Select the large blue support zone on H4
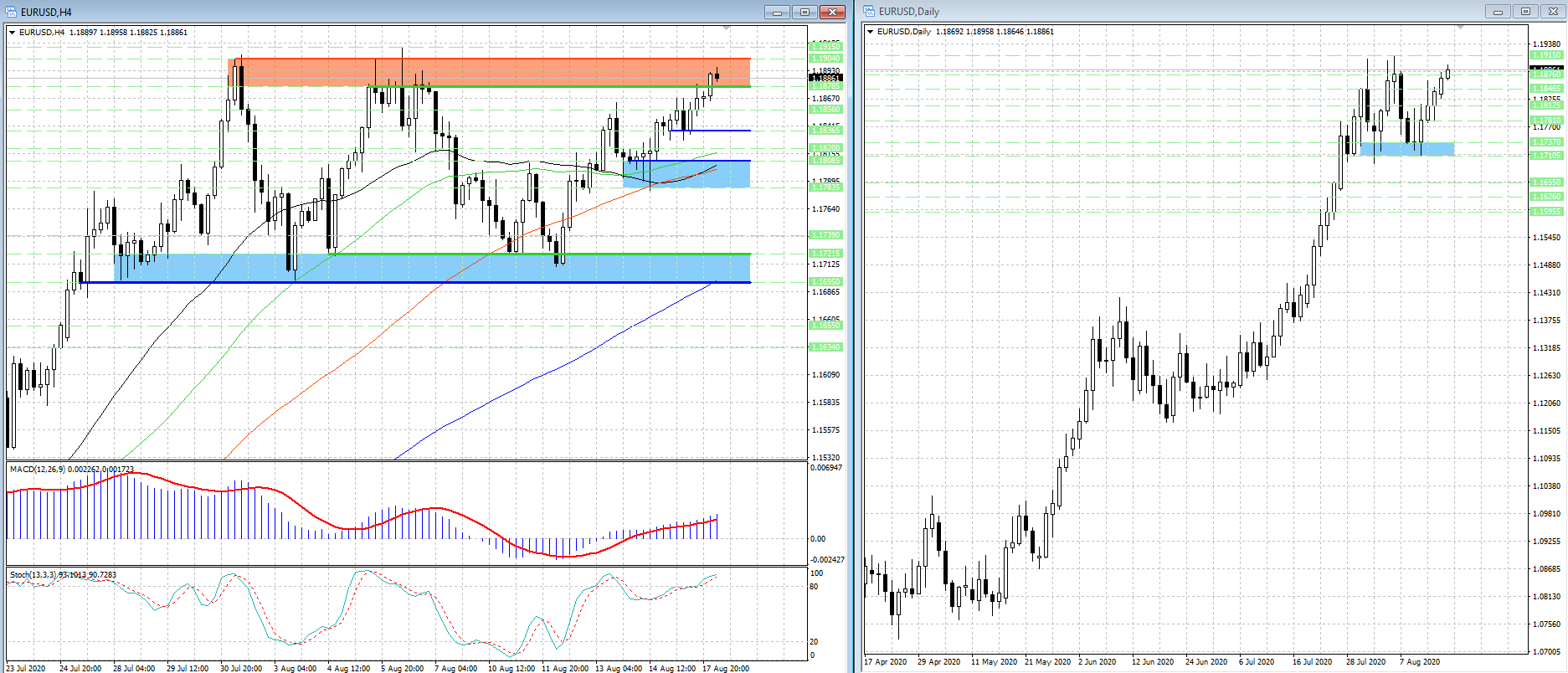Image resolution: width=1568 pixels, height=673 pixels. (x=419, y=268)
